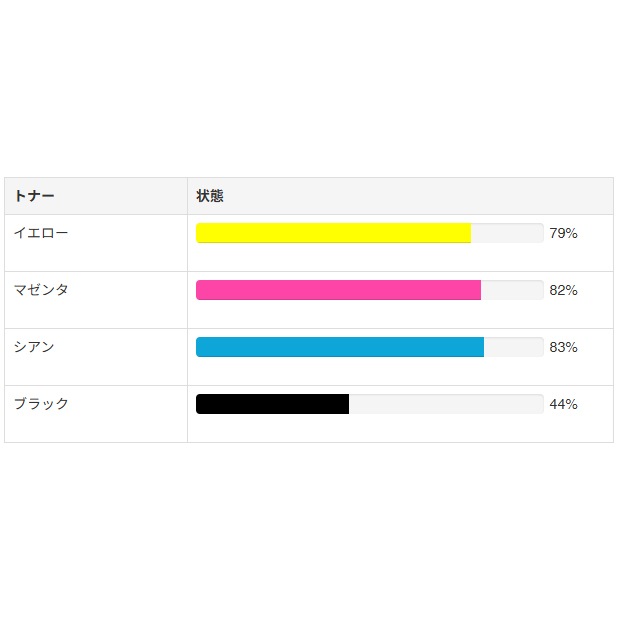Click the 82% magenta toner value

(563, 290)
